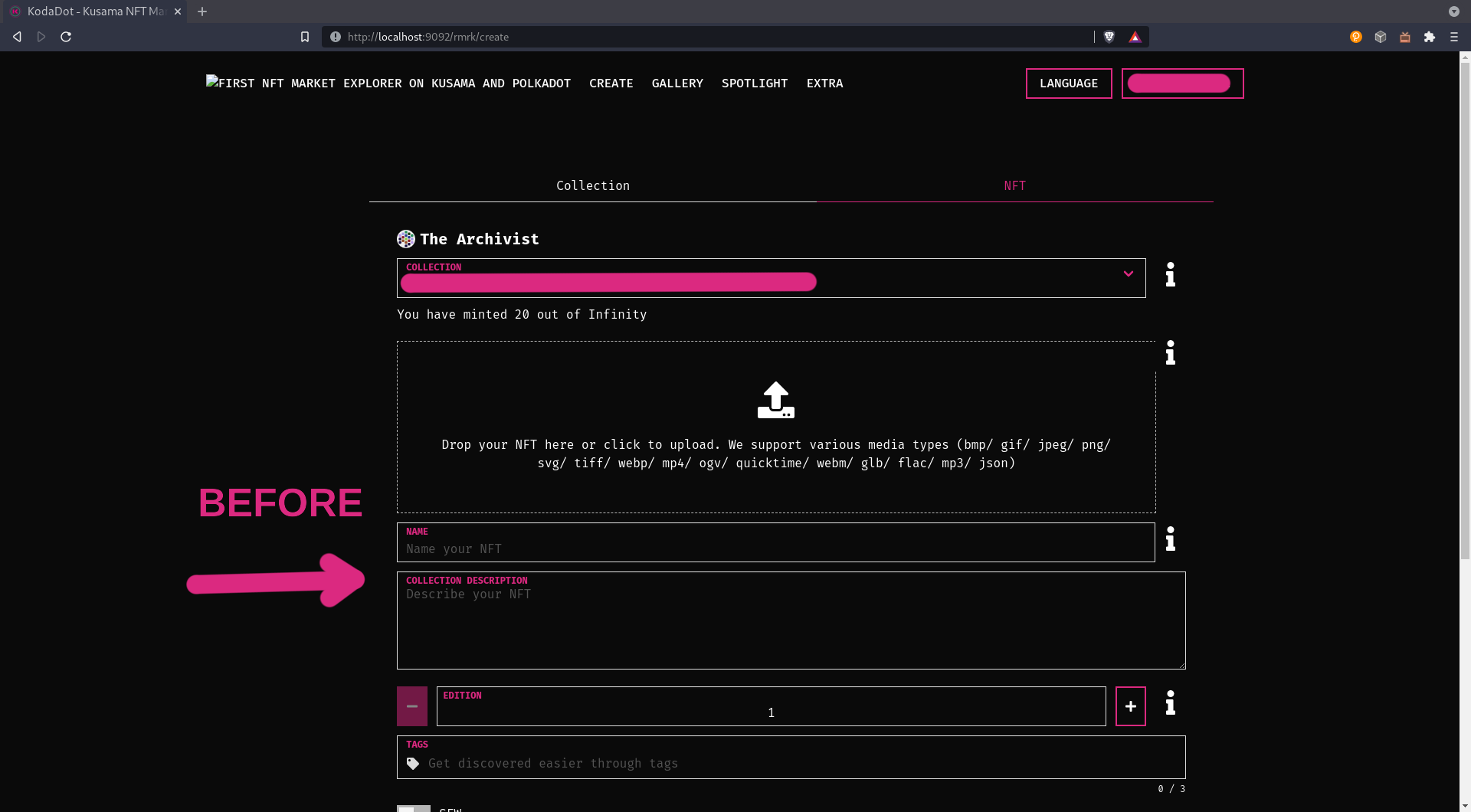Decrease edition count with minus button
1471x812 pixels.
(412, 706)
